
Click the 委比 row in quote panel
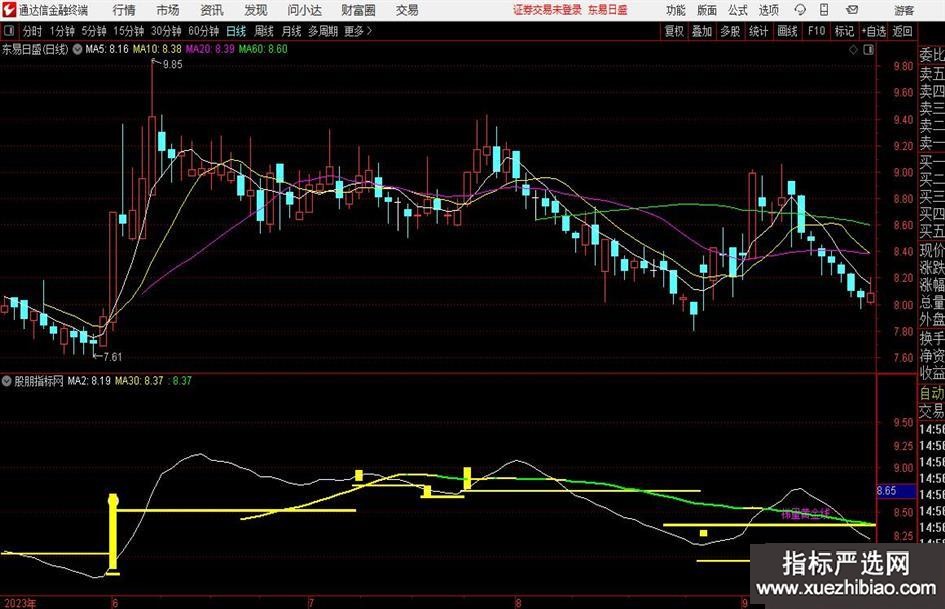[x=932, y=55]
